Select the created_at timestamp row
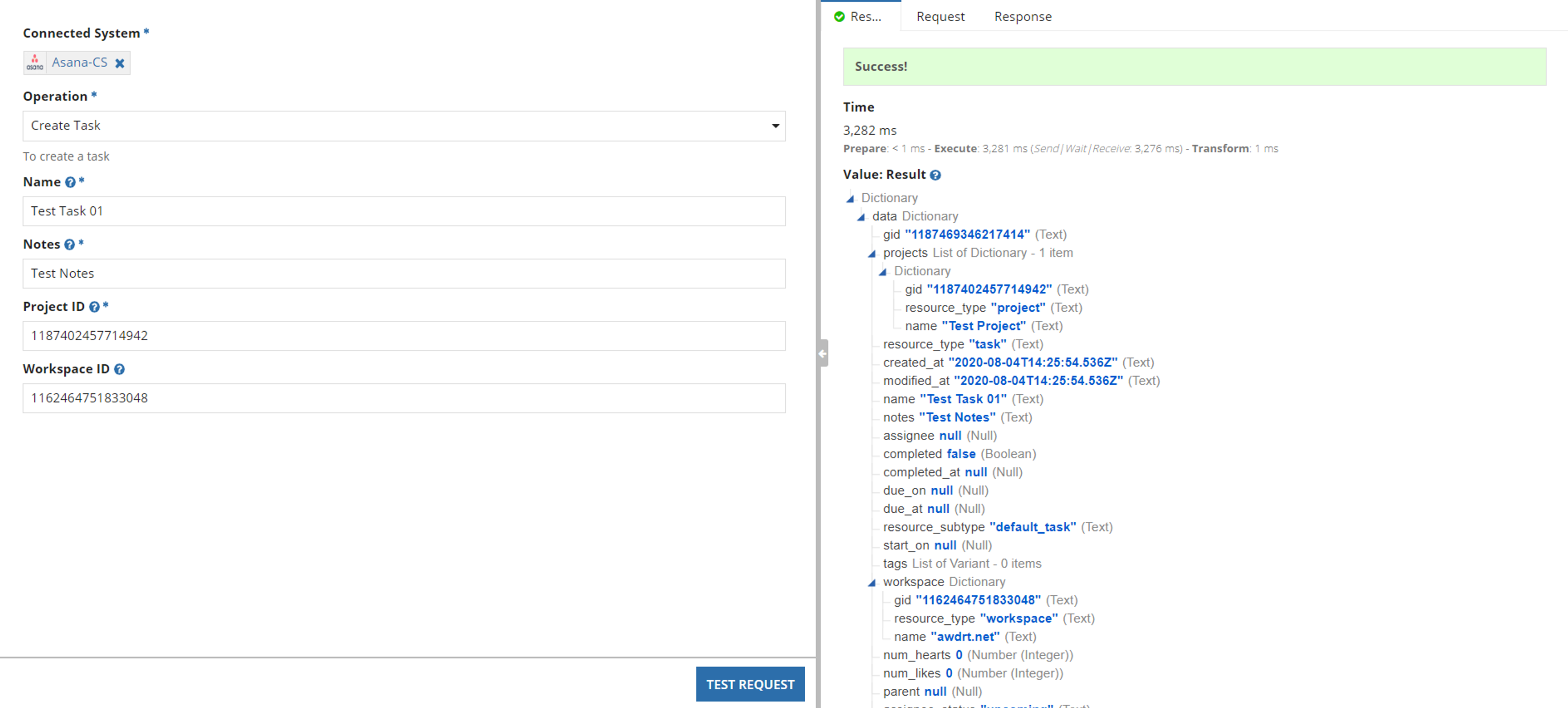 1018,362
